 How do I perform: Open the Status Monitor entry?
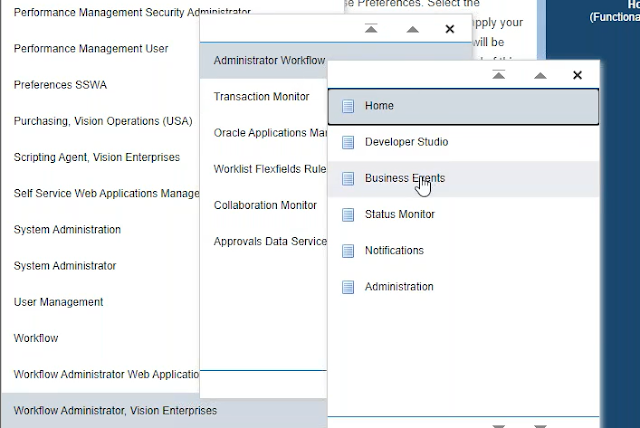pos(463,215)
